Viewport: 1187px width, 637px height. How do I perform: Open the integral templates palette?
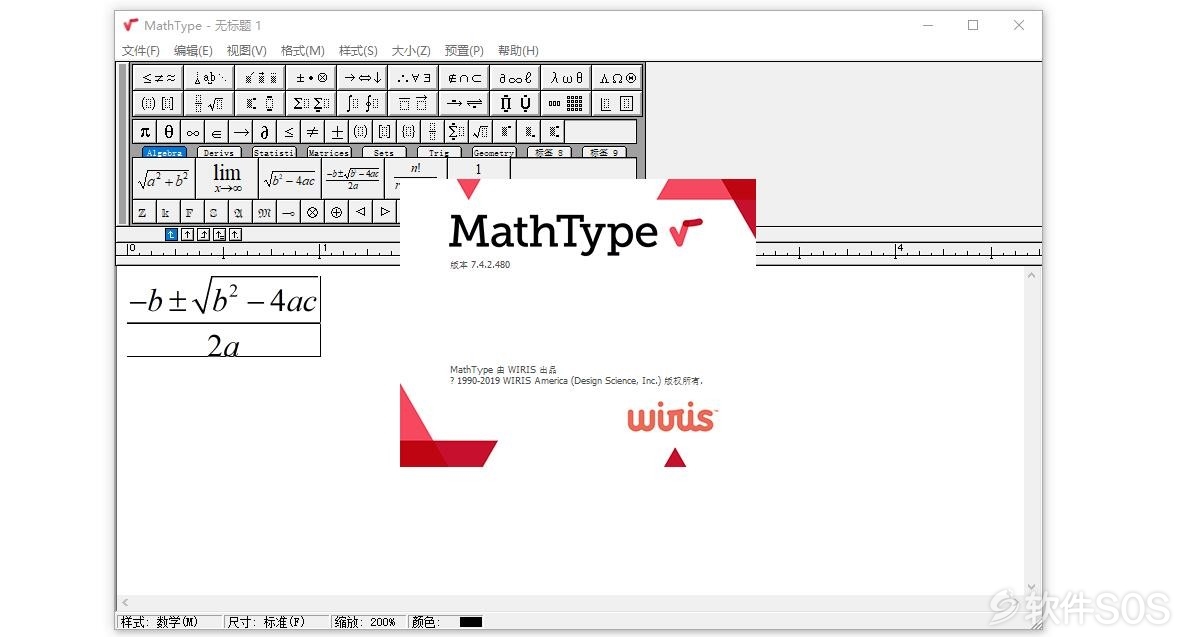[363, 103]
